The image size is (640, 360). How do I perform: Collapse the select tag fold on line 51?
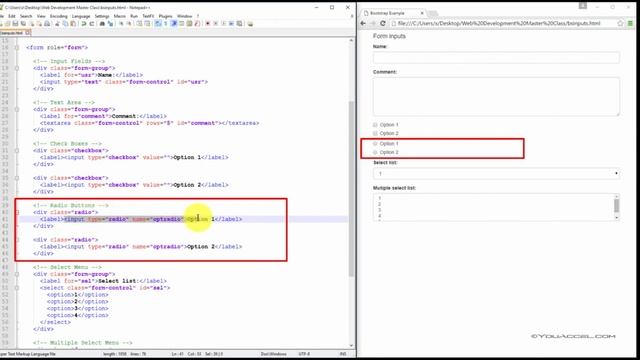pyautogui.click(x=17, y=288)
